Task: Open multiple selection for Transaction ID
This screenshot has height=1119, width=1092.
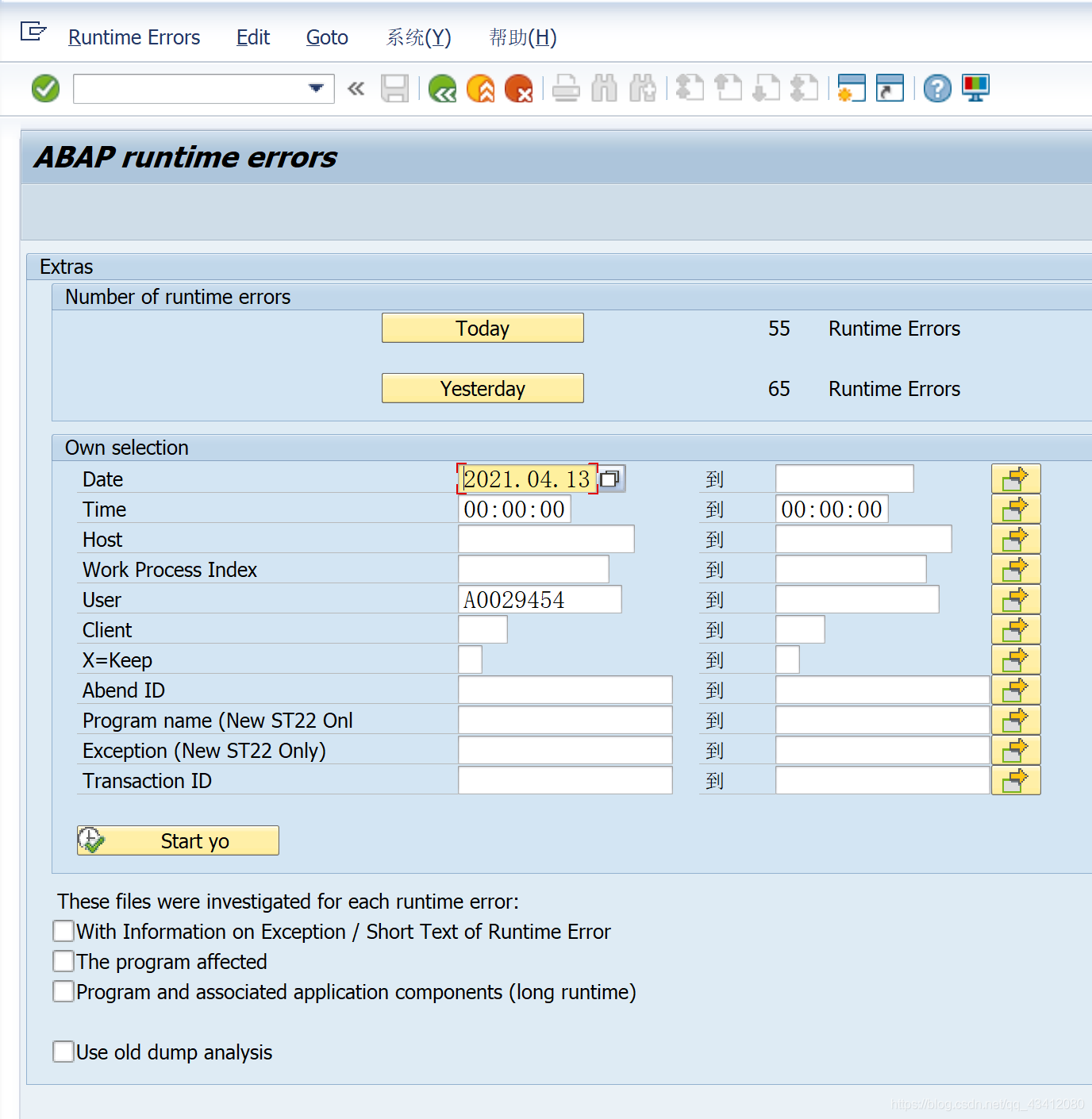Action: click(x=1016, y=780)
